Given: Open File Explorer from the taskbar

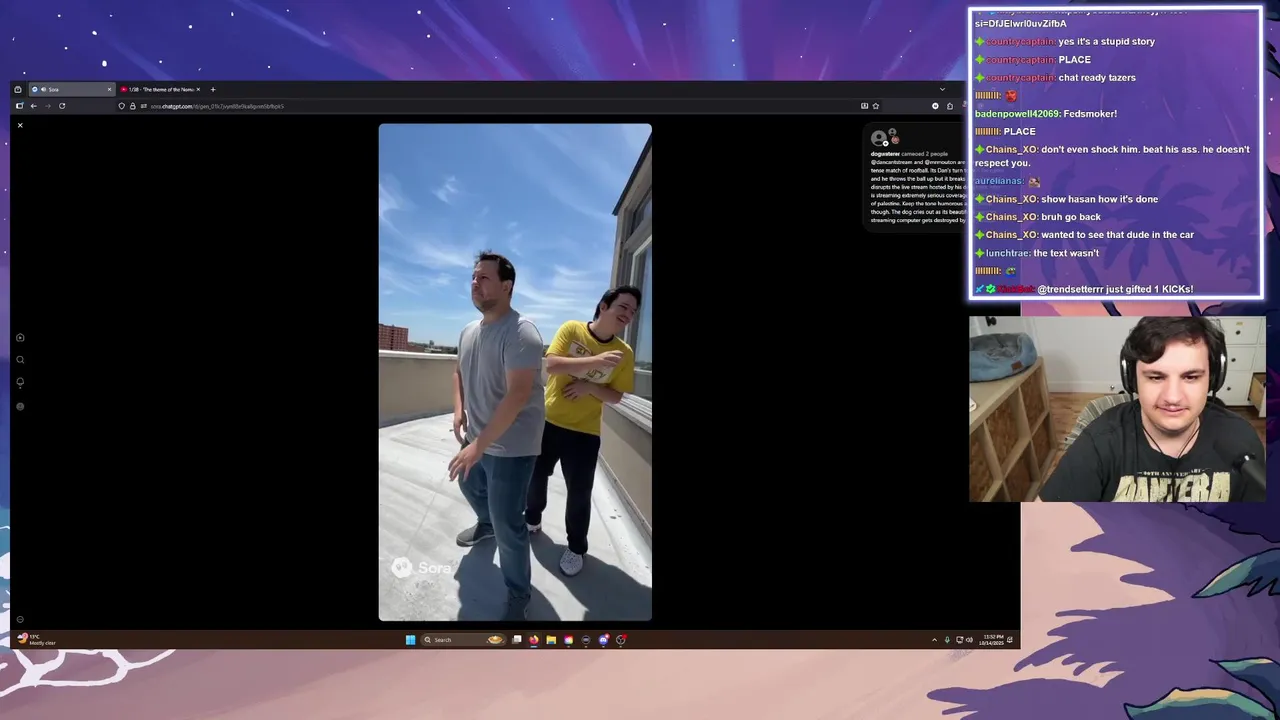Looking at the screenshot, I should point(551,640).
